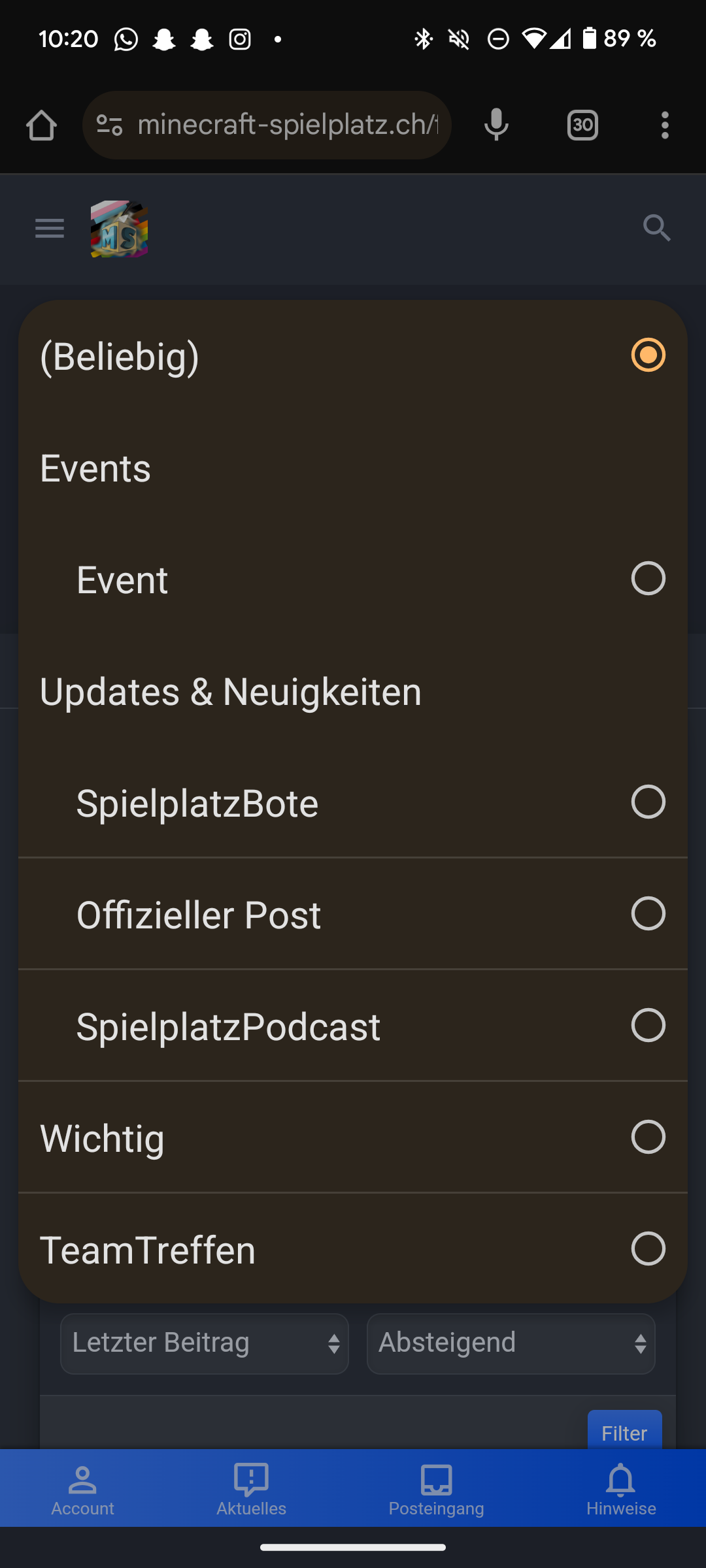The width and height of the screenshot is (706, 1568).
Task: Tap the Chrome home icon
Action: [41, 125]
